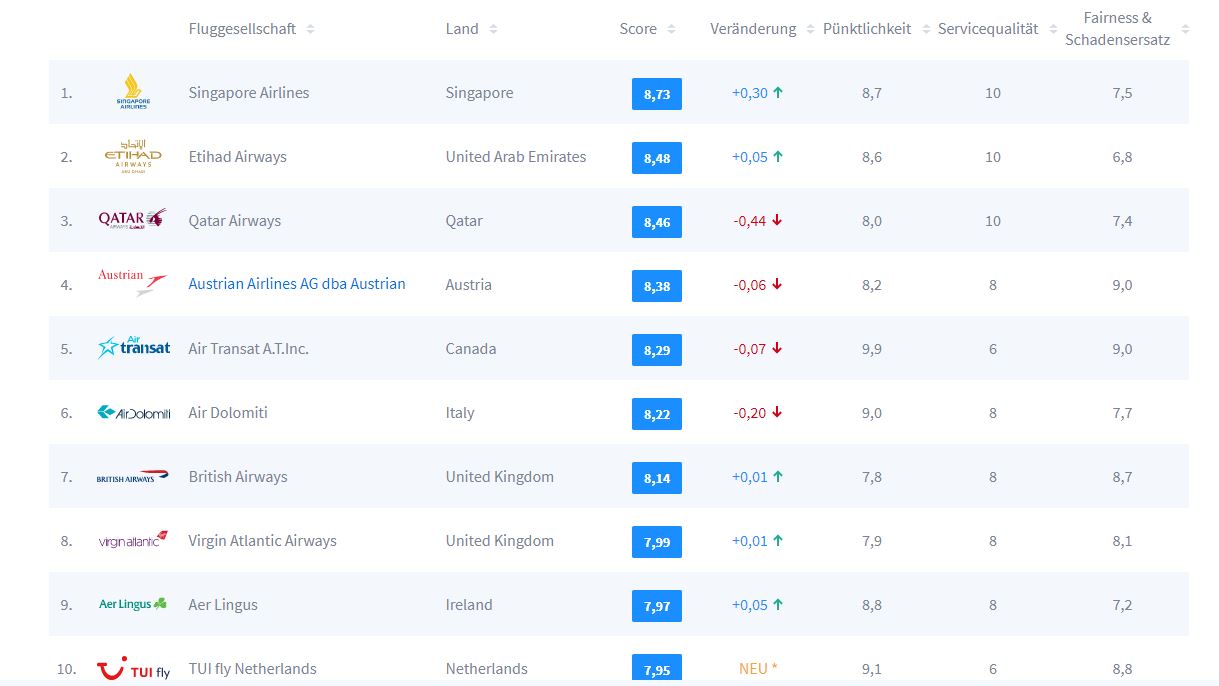Image resolution: width=1219 pixels, height=686 pixels.
Task: Open Austrian Airlines AG dba Austrian link
Action: pyautogui.click(x=297, y=284)
